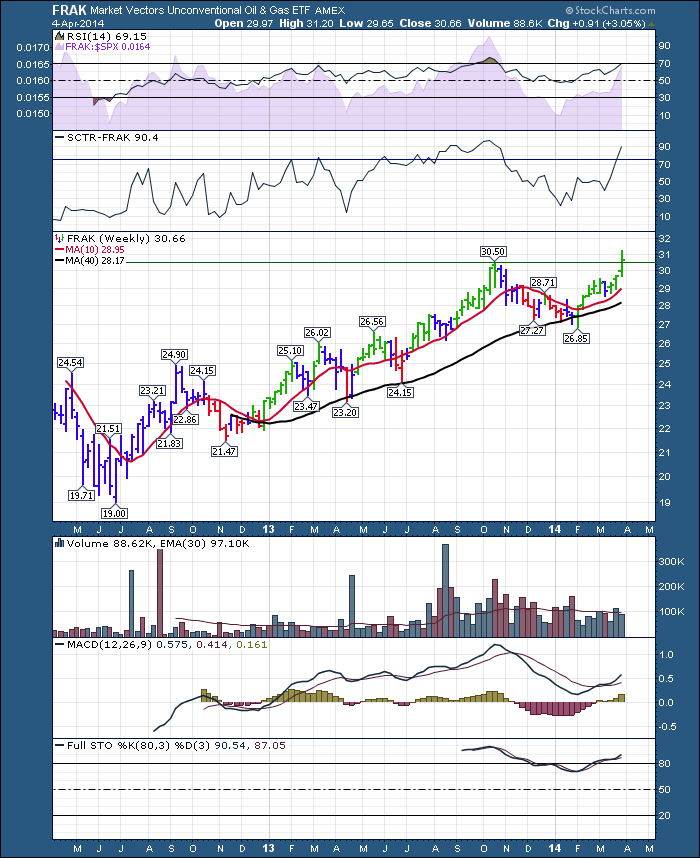Click the 19.00 price low label
The height and width of the screenshot is (858, 700).
click(114, 513)
